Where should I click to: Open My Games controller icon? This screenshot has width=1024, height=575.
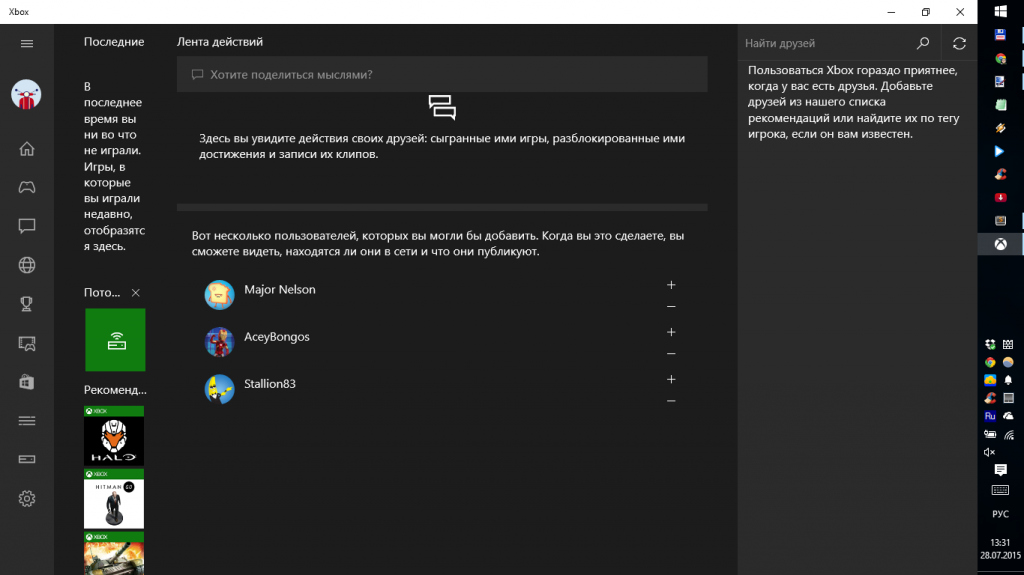[x=27, y=187]
